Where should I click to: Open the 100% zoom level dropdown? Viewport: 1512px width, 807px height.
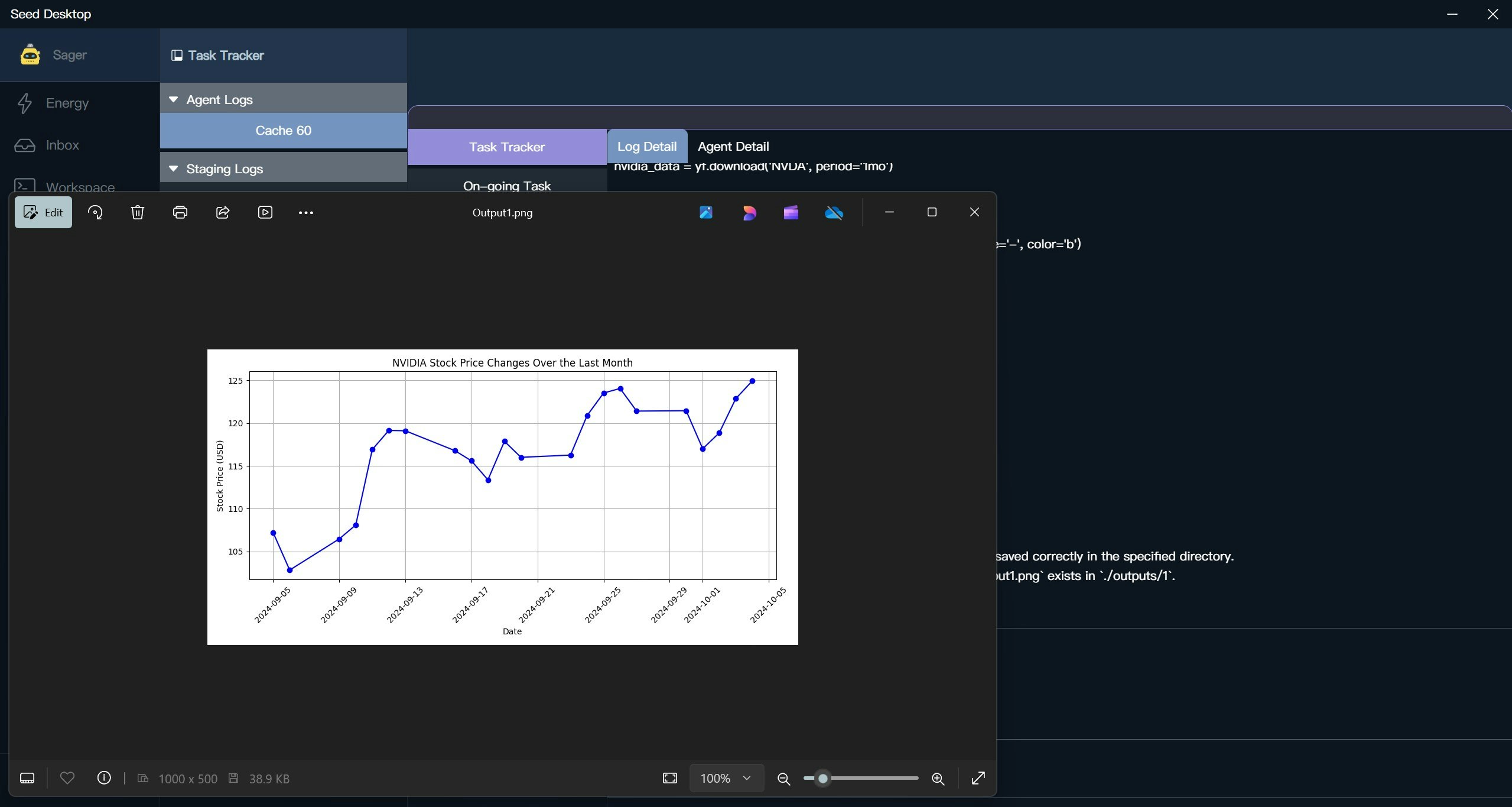(x=726, y=778)
